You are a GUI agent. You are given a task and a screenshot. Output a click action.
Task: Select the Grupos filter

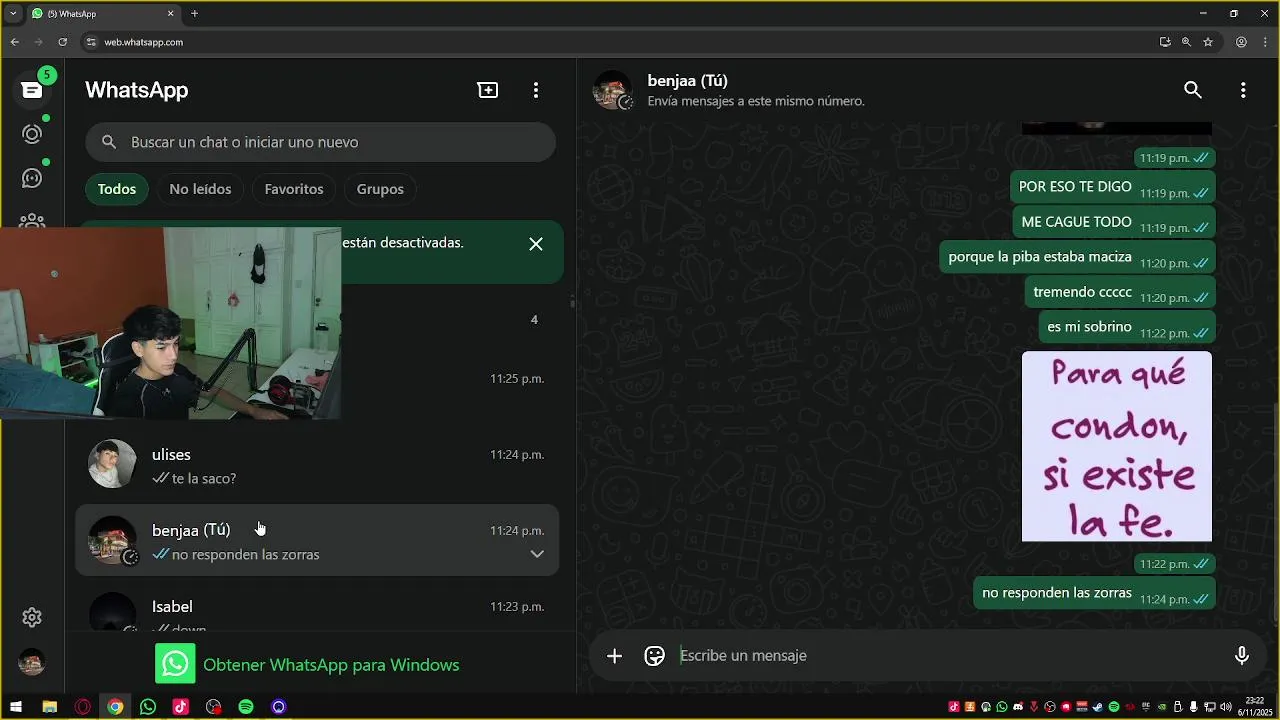pyautogui.click(x=380, y=189)
